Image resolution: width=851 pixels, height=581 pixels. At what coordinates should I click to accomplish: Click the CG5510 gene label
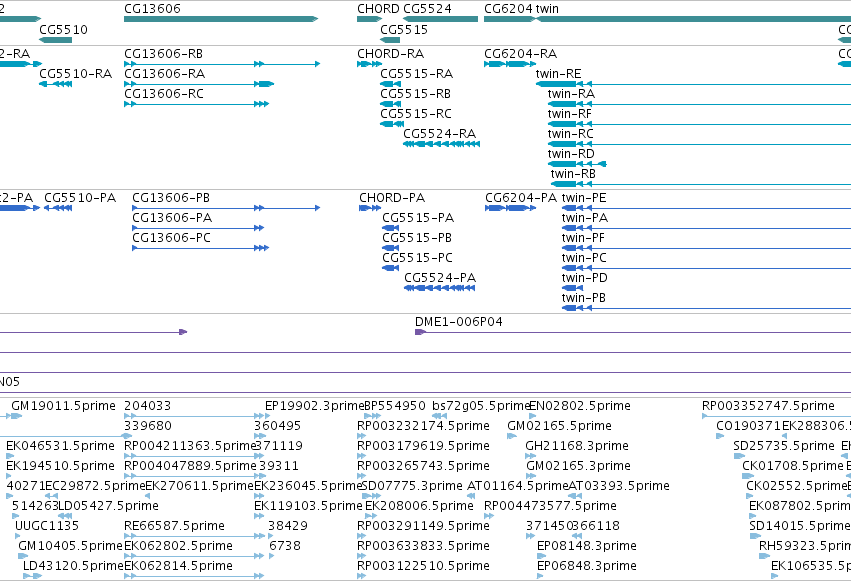coord(63,30)
